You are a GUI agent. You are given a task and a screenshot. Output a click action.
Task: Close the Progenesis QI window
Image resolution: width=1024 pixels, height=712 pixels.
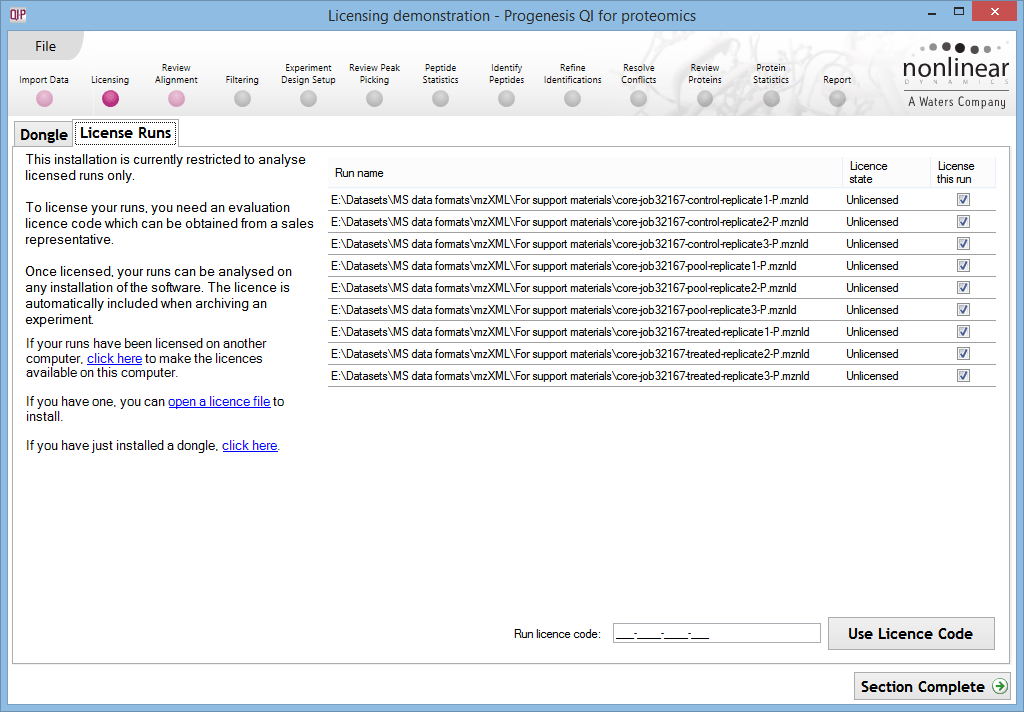pyautogui.click(x=995, y=12)
